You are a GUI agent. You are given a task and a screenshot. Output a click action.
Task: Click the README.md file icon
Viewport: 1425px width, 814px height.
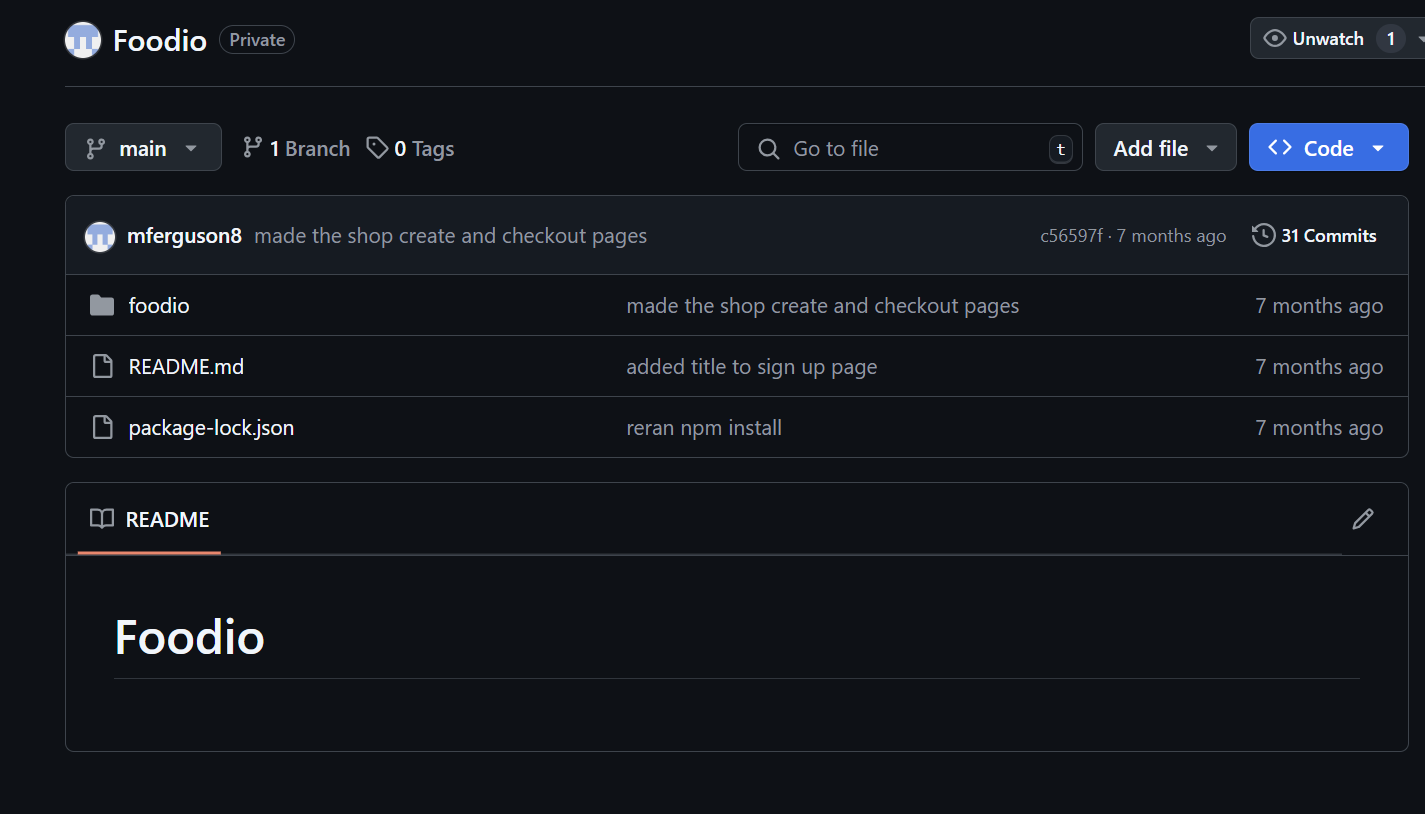pyautogui.click(x=102, y=367)
